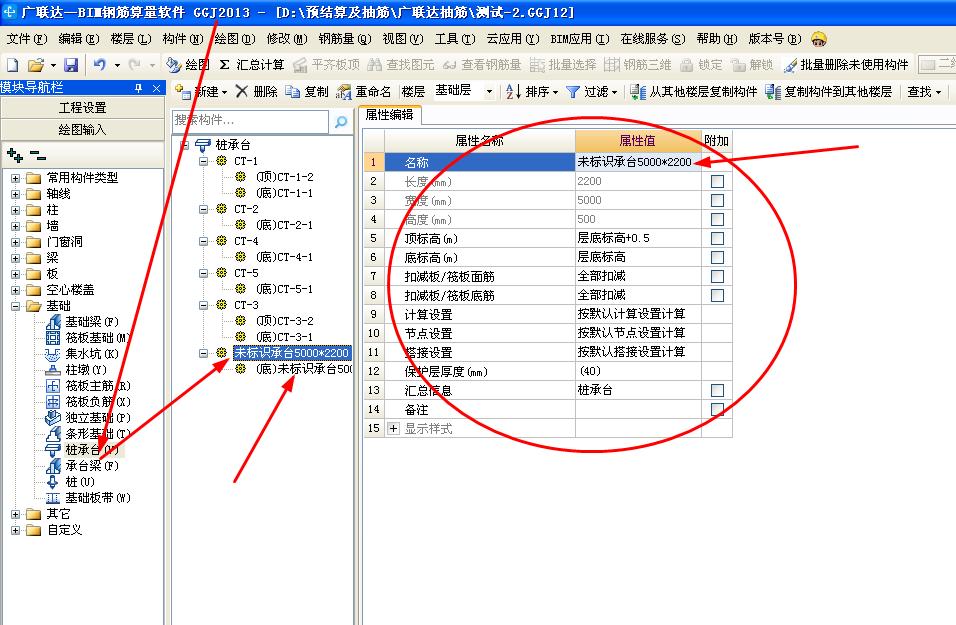Open the 查找 find dropdown
This screenshot has height=625, width=956.
click(x=924, y=92)
